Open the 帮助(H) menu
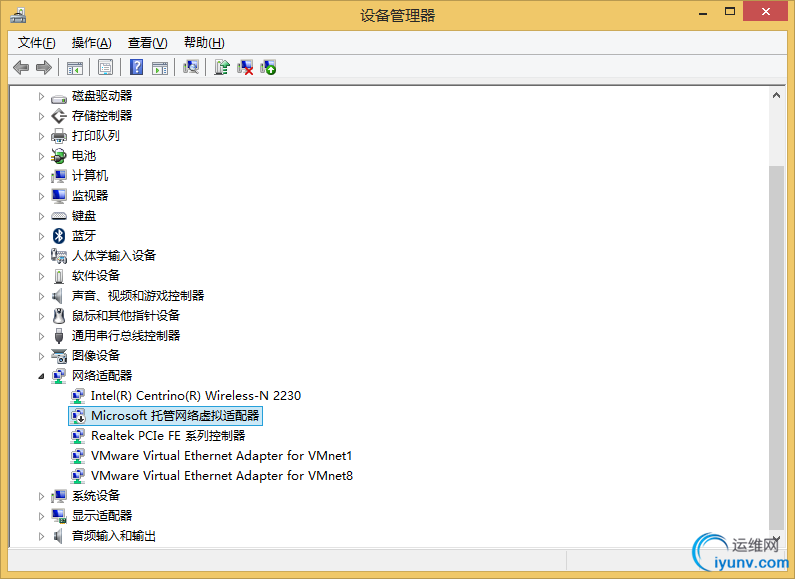Image resolution: width=795 pixels, height=579 pixels. click(x=204, y=43)
